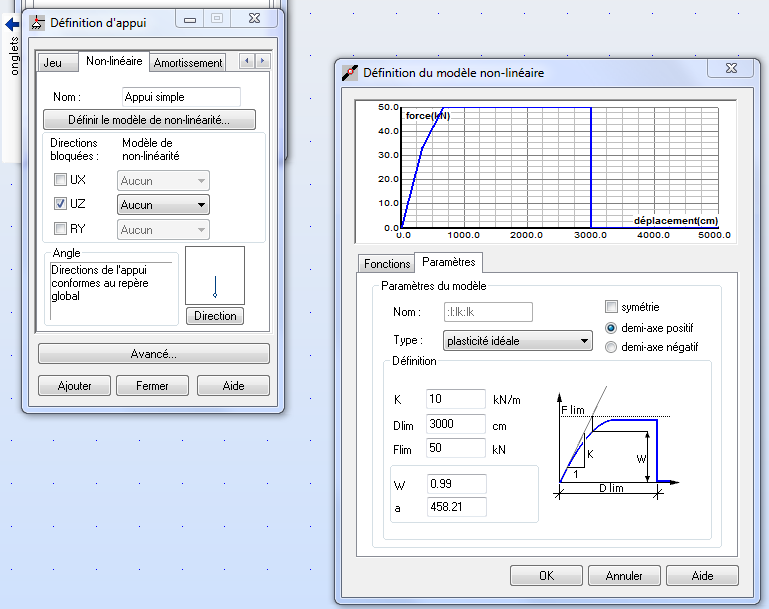This screenshot has height=609, width=769.
Task: Click the blue back arrow icon
Action: pyautogui.click(x=12, y=24)
